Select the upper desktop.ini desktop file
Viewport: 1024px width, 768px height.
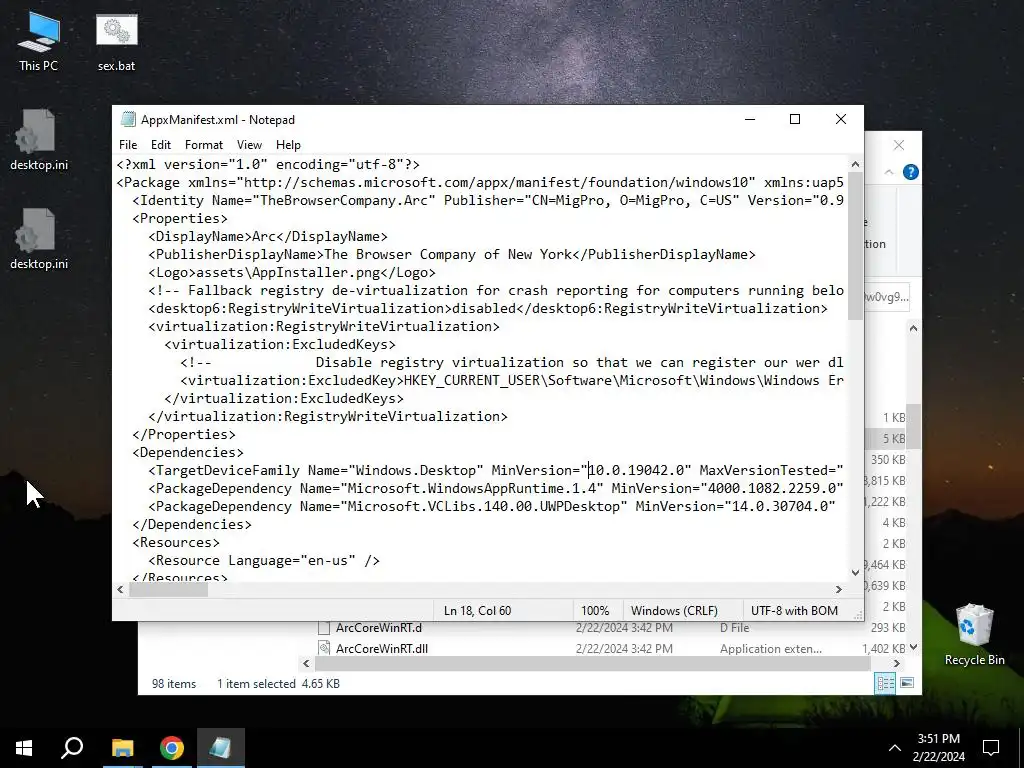tap(39, 140)
